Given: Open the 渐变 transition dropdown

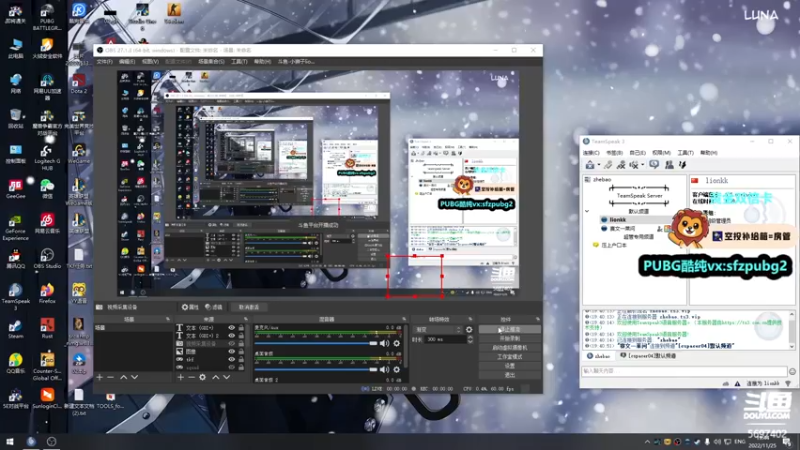Looking at the screenshot, I should 438,330.
